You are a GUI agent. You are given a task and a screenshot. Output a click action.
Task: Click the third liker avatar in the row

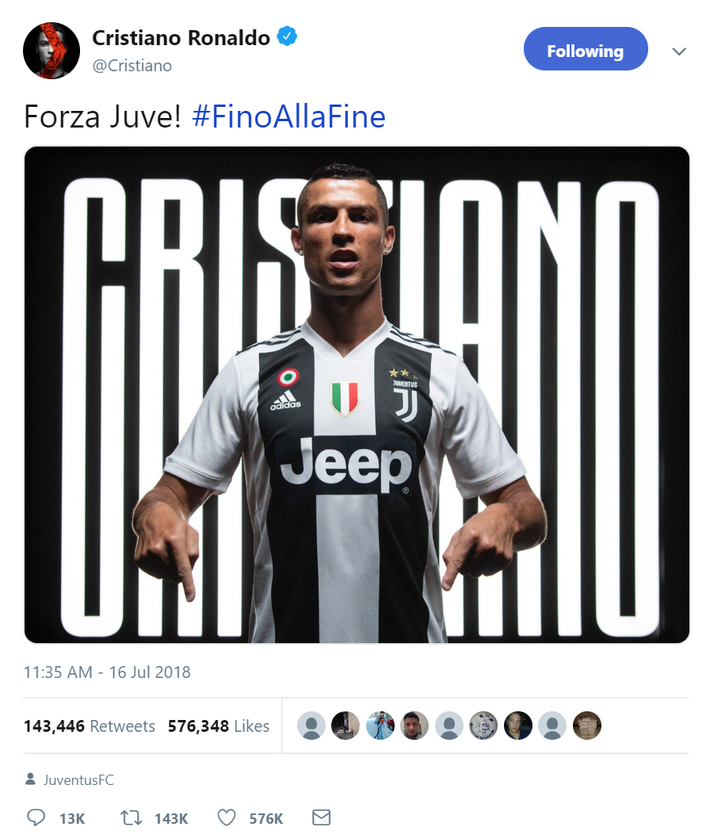(380, 726)
